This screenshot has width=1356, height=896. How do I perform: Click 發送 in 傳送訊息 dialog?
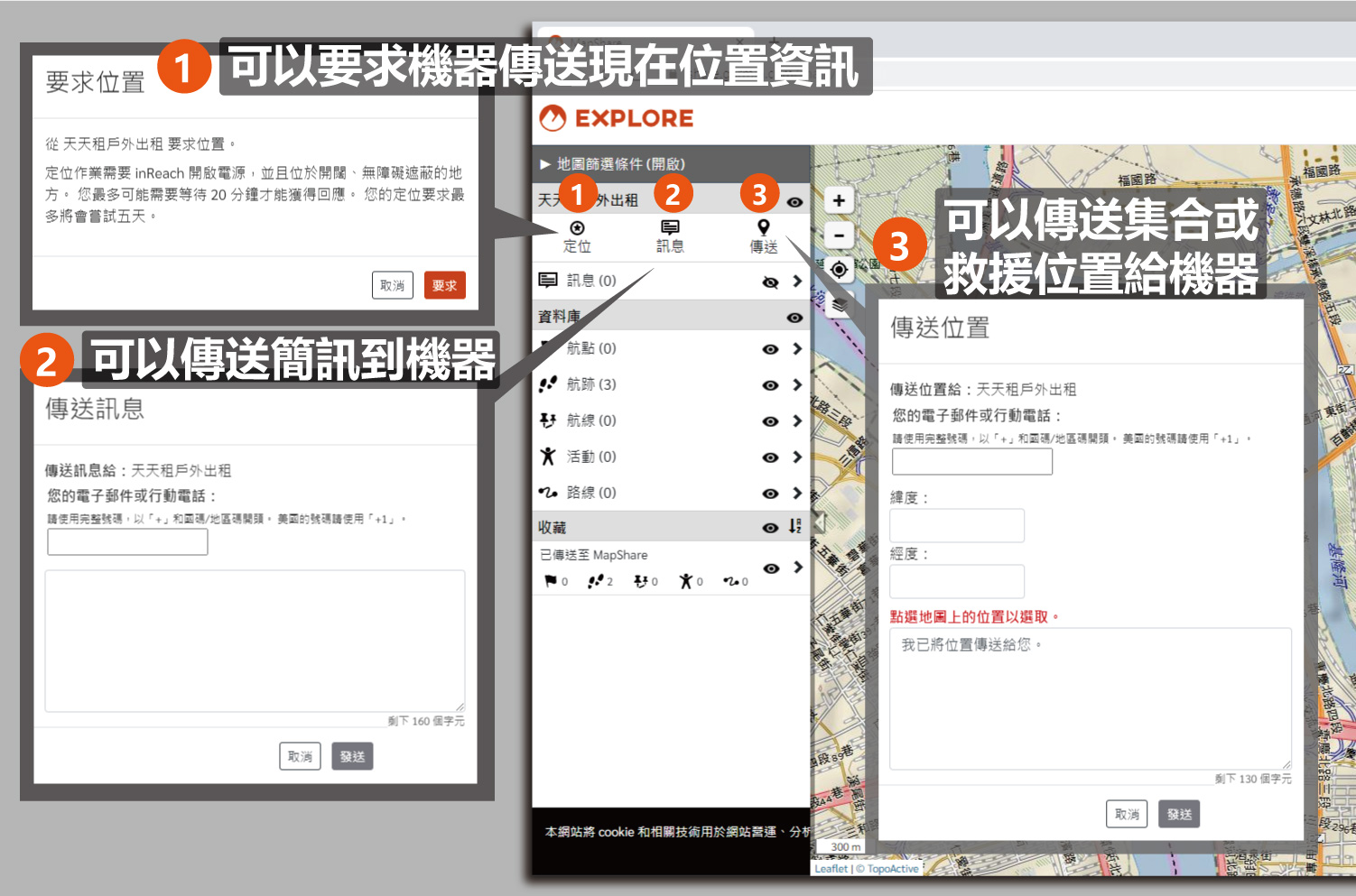point(352,756)
